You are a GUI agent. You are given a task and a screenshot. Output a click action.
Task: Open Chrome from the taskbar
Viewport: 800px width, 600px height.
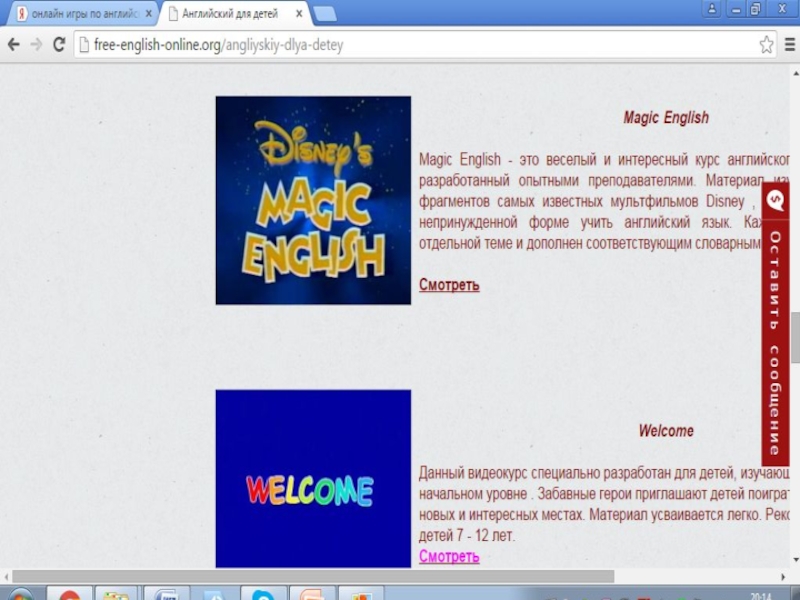point(69,594)
